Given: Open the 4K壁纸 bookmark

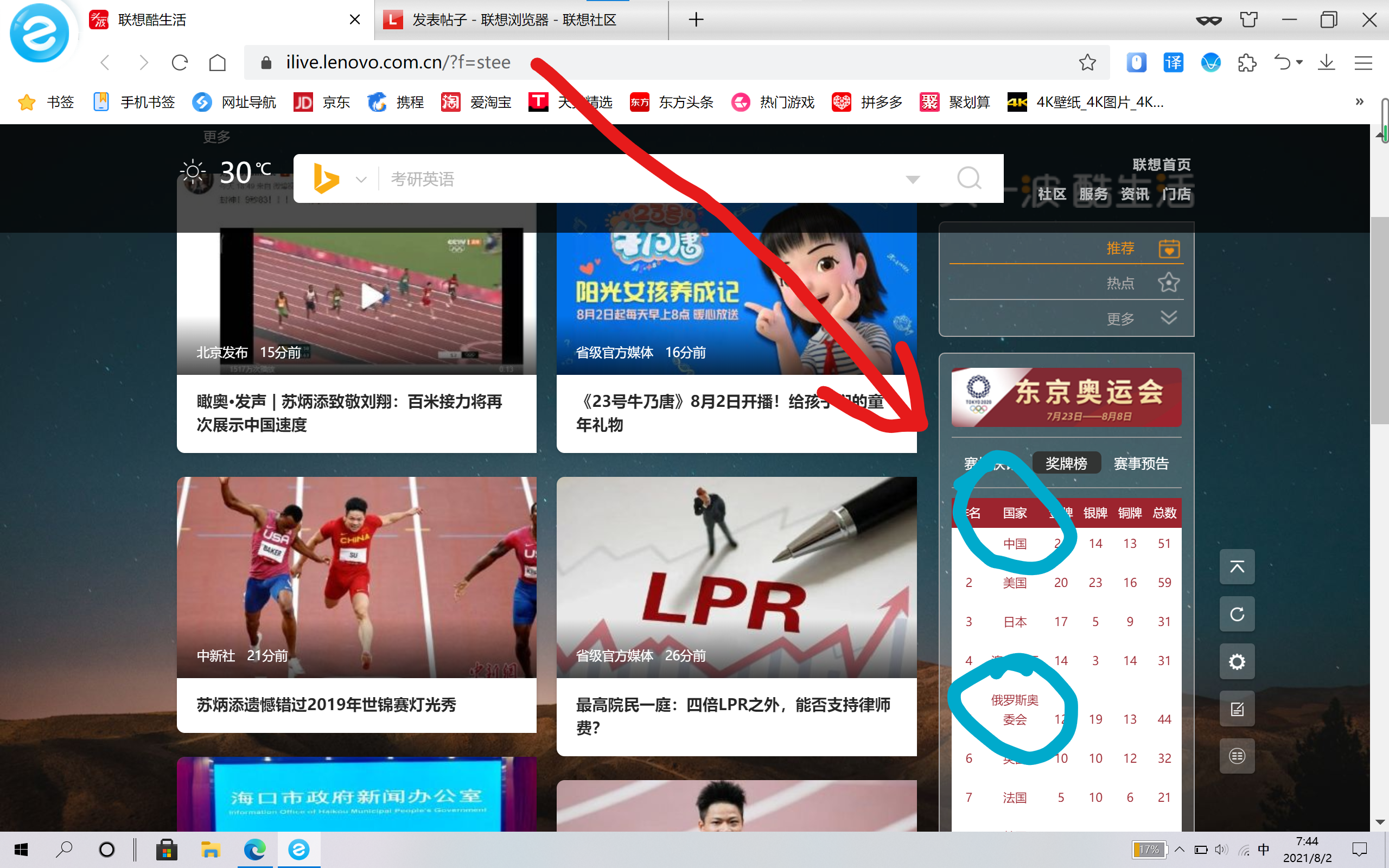Looking at the screenshot, I should tap(1085, 102).
